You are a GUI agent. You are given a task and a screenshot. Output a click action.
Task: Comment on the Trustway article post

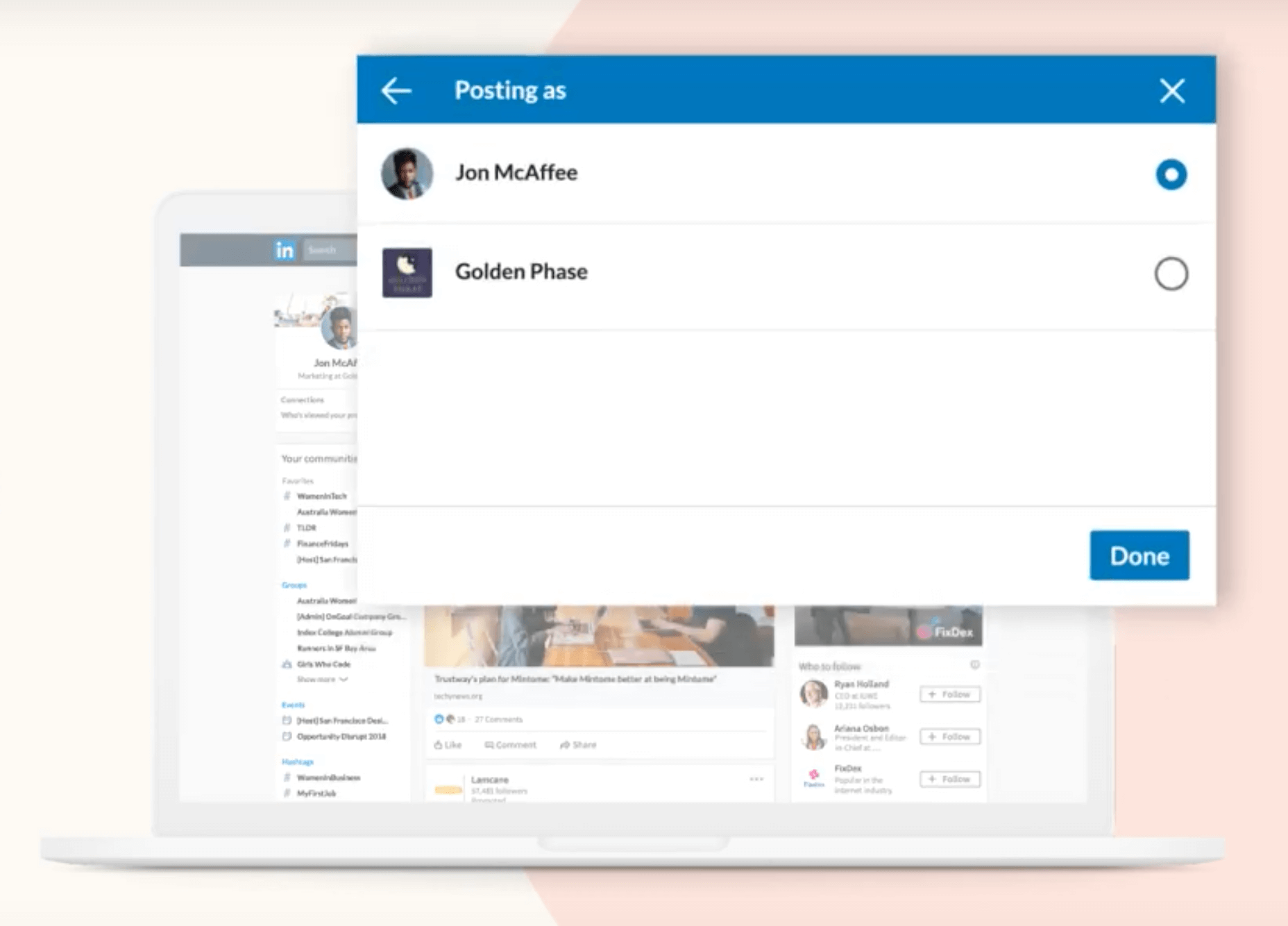[x=511, y=745]
